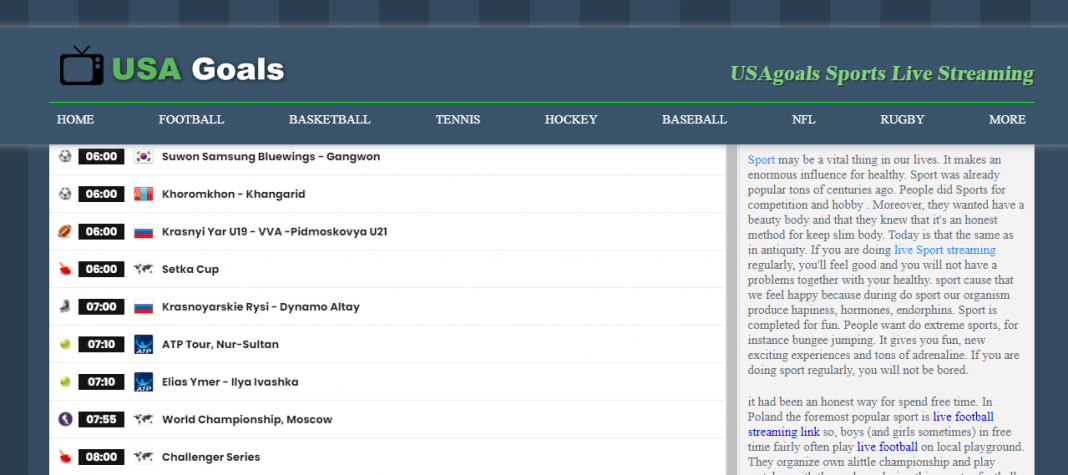Go to the BASKETBALL section
1068x475 pixels.
[330, 119]
